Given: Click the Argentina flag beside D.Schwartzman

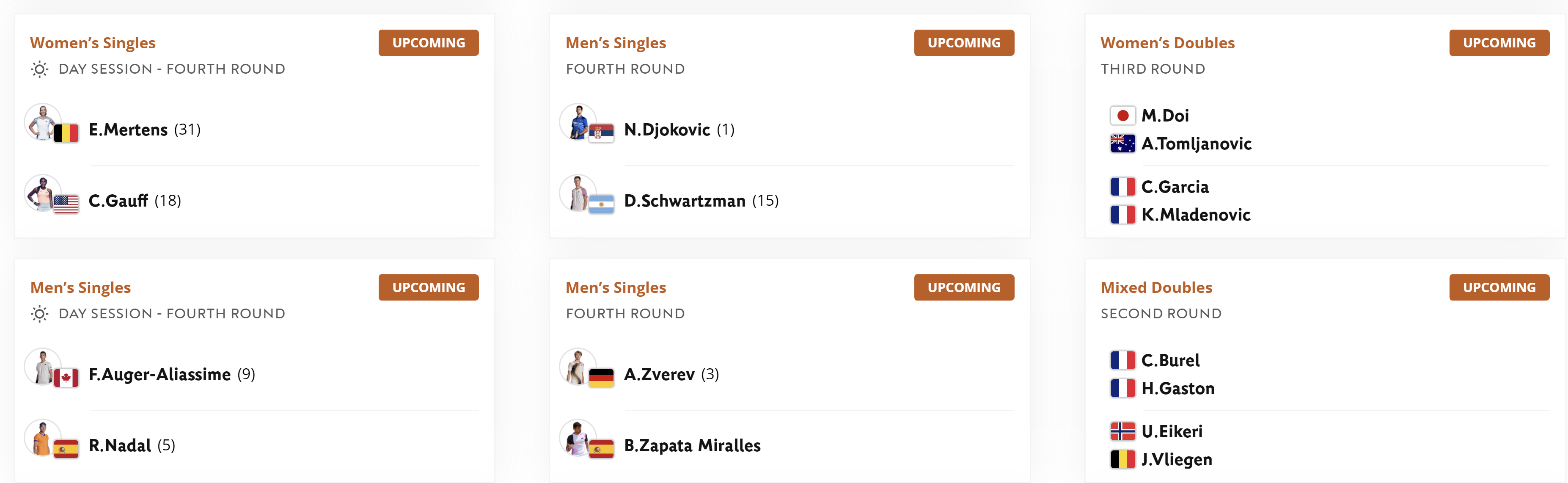Looking at the screenshot, I should [x=601, y=204].
